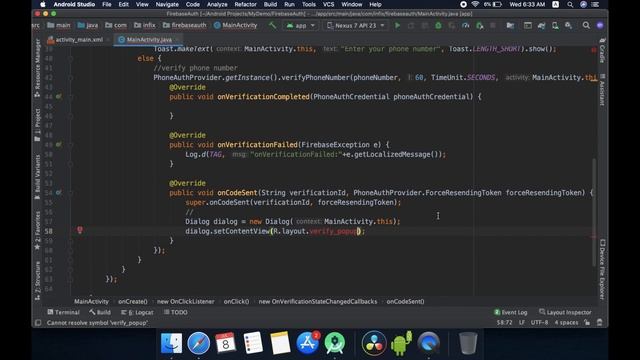640x360 pixels.
Task: Open App Store from the dock
Action: (x=307, y=343)
